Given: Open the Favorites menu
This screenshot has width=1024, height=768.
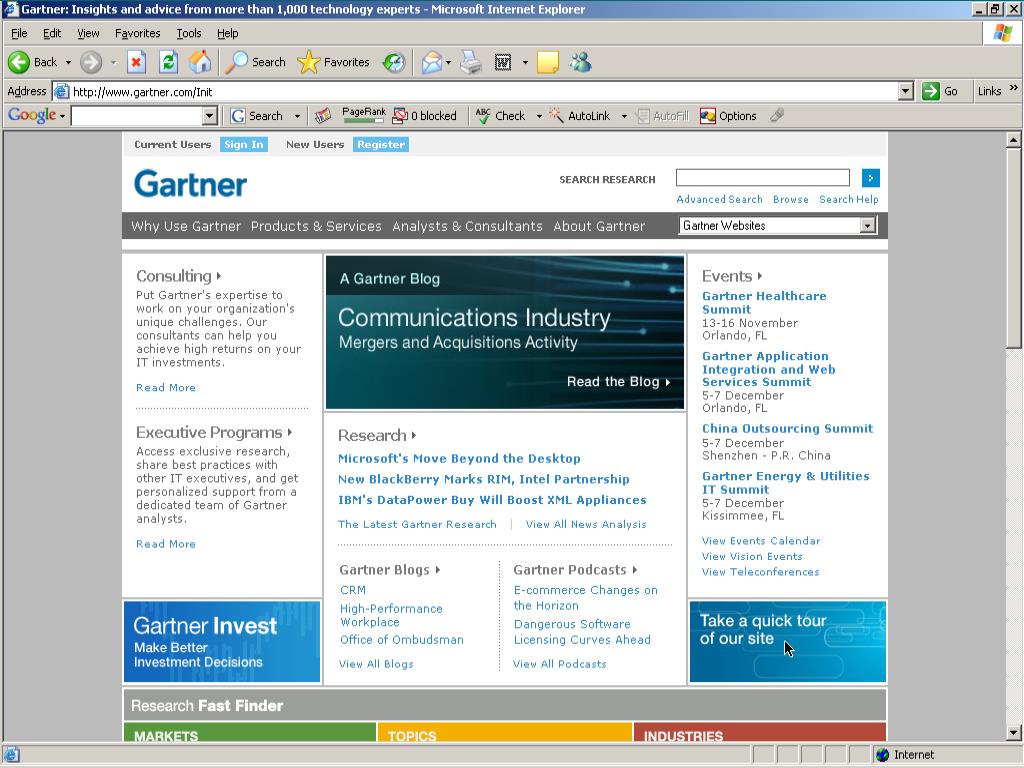Looking at the screenshot, I should tap(137, 33).
